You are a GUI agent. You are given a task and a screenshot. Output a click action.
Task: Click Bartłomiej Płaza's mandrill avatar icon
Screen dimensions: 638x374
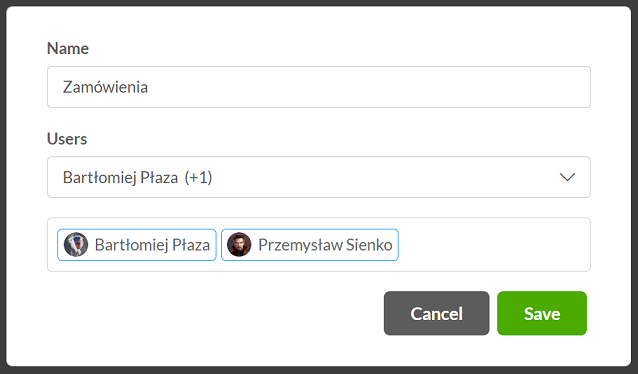[76, 245]
